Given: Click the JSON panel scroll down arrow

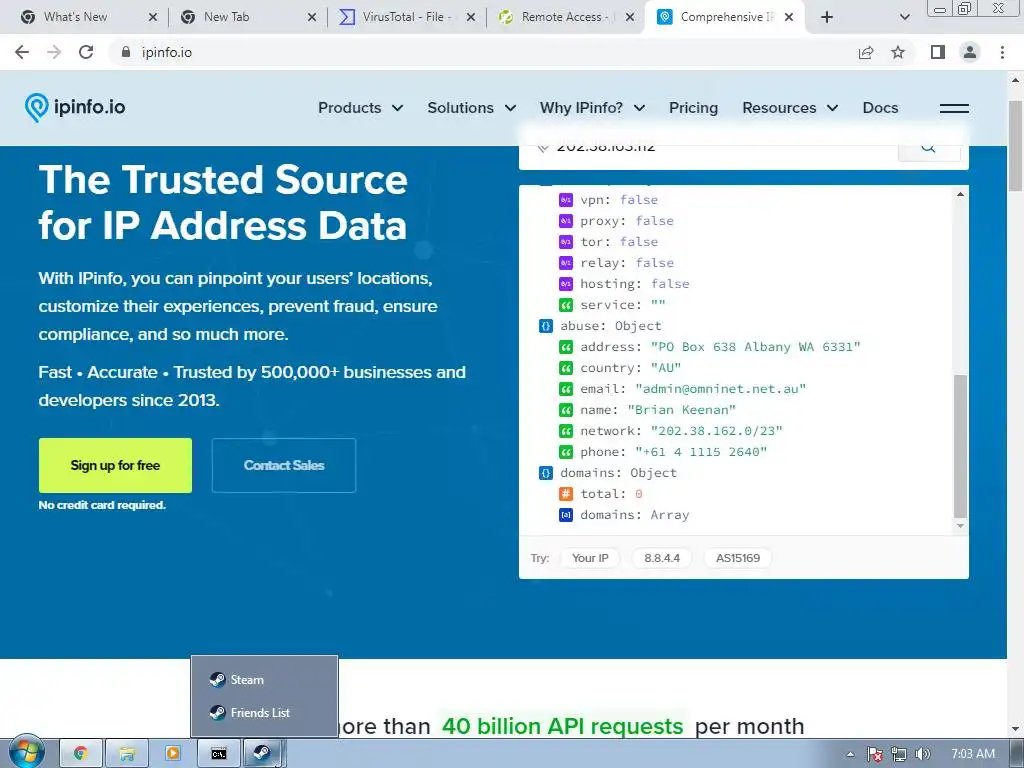Looking at the screenshot, I should 960,526.
